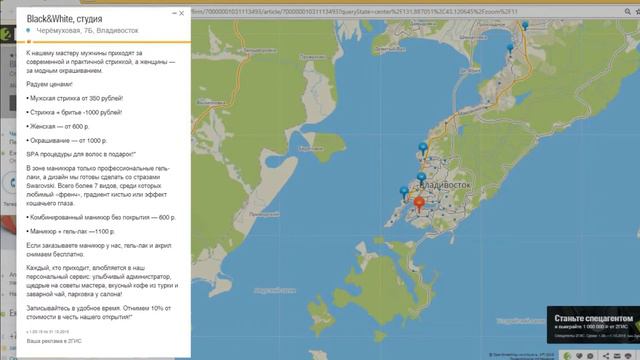Minimize the Black&White studio card

(174, 13)
